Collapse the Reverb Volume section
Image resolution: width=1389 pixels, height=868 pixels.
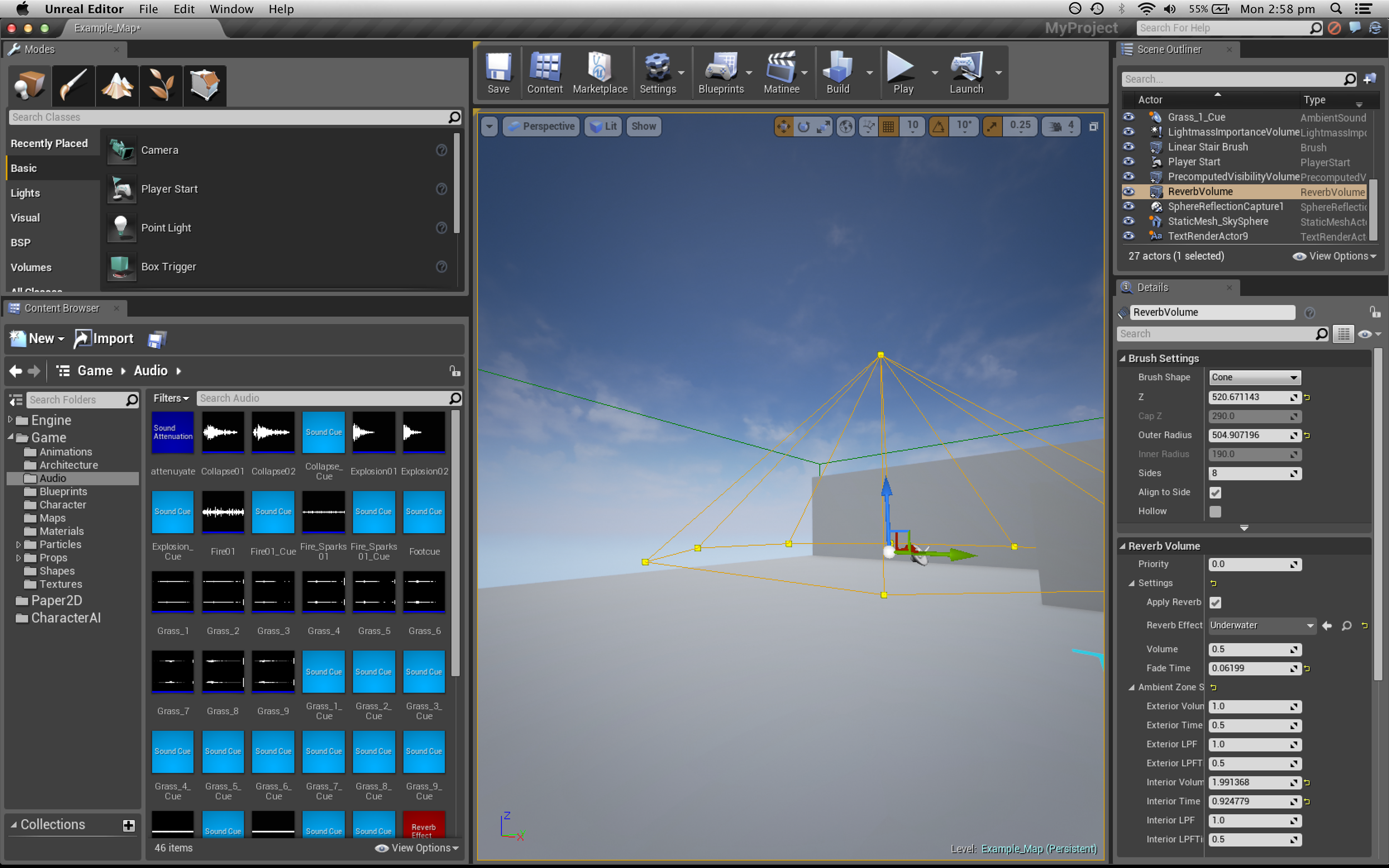click(x=1122, y=546)
